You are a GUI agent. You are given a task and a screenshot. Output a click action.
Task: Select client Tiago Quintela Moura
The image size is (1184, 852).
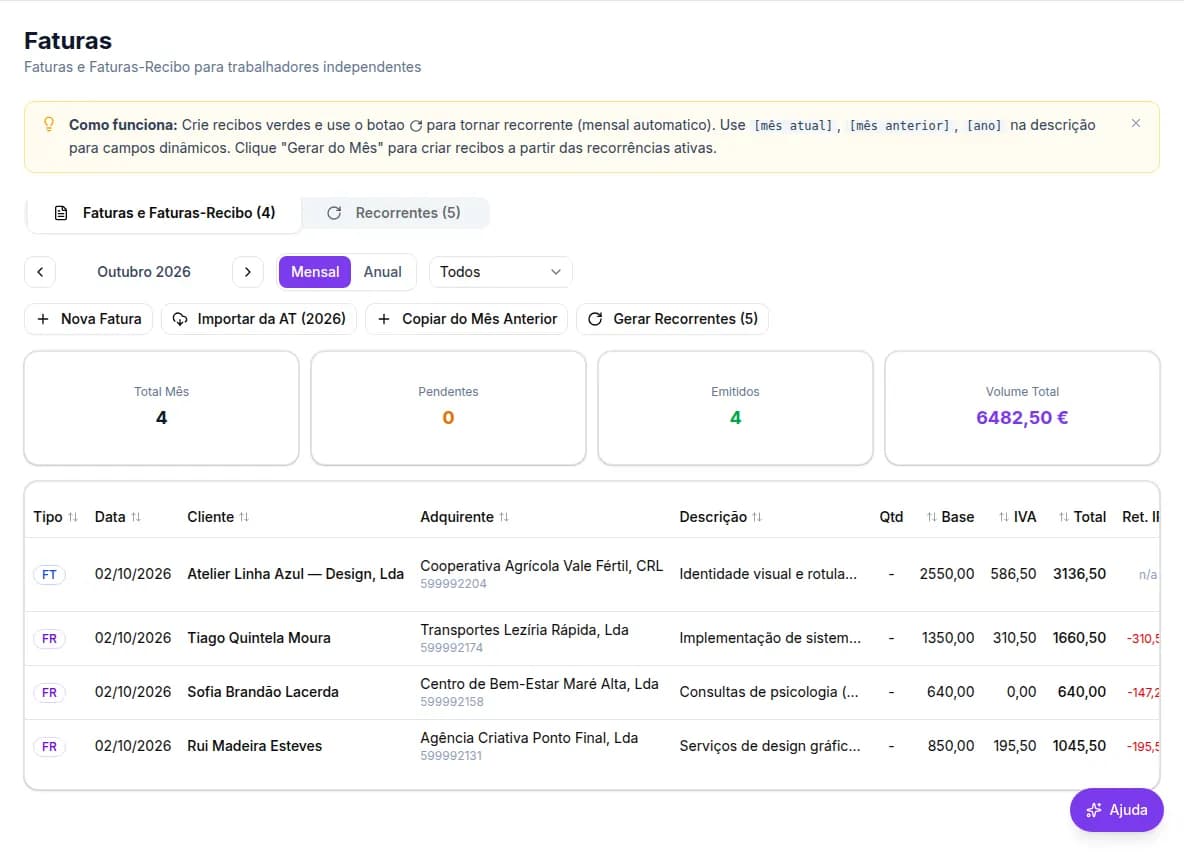[259, 638]
